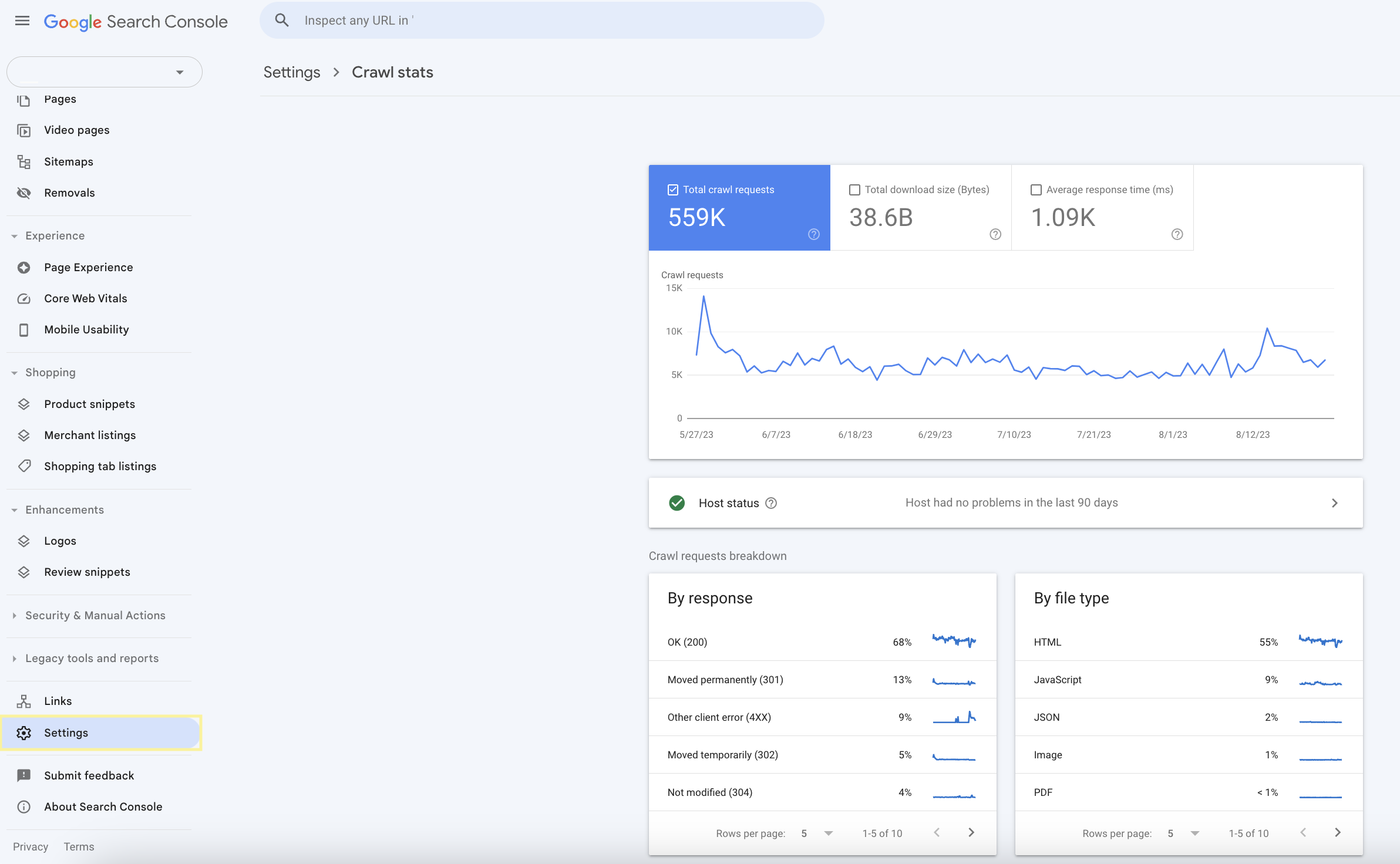
Task: Click the Page Experience icon
Action: click(x=23, y=268)
